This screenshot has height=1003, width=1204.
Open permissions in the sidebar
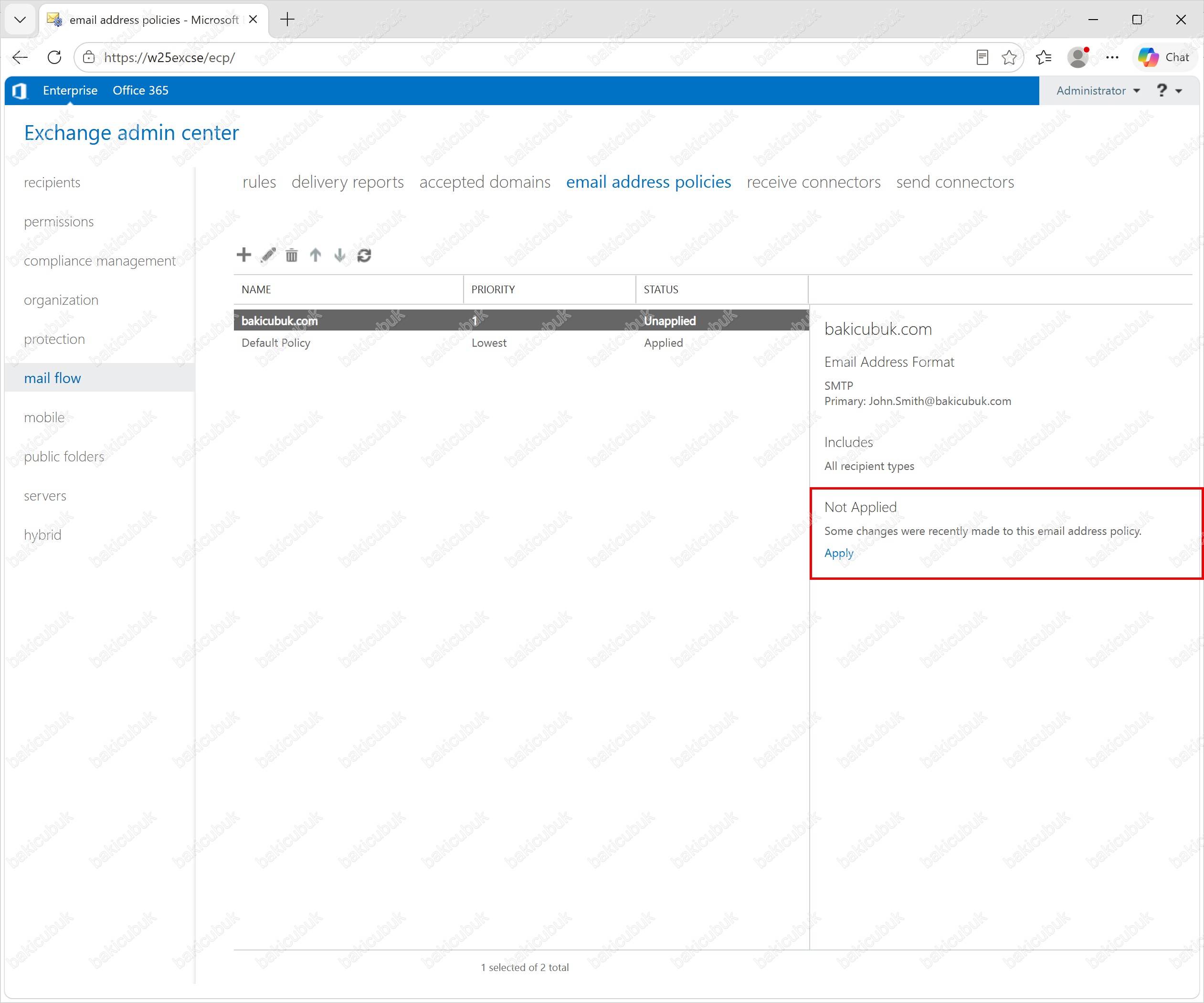(x=58, y=221)
